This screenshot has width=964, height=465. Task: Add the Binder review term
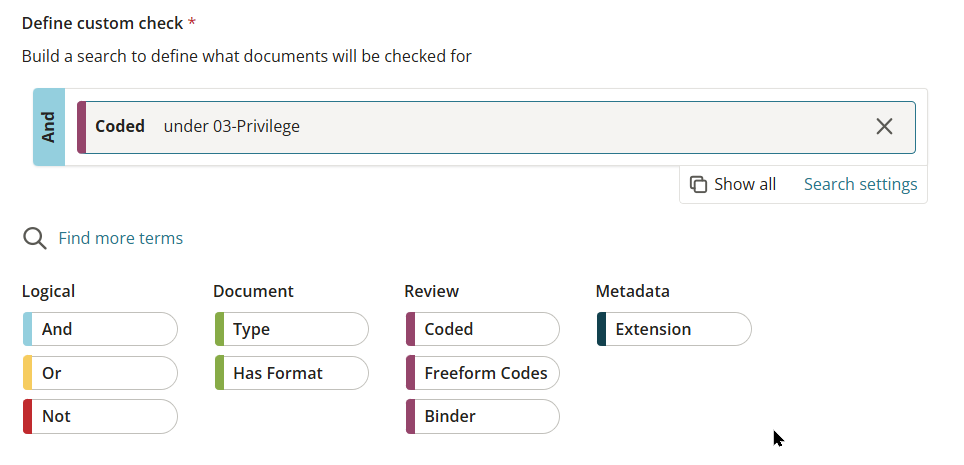pyautogui.click(x=483, y=416)
